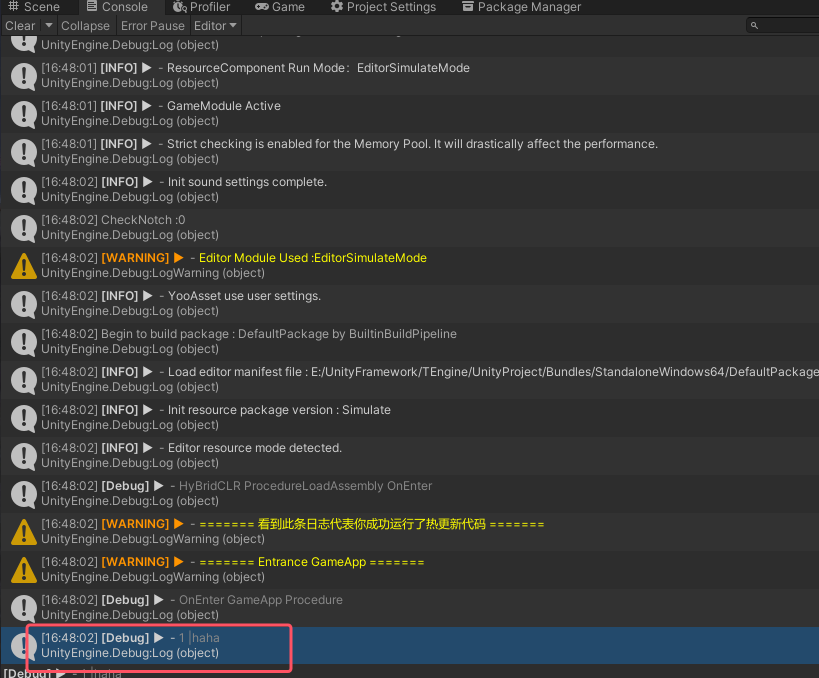
Task: Enable Error Pause in the console toolbar
Action: 152,25
